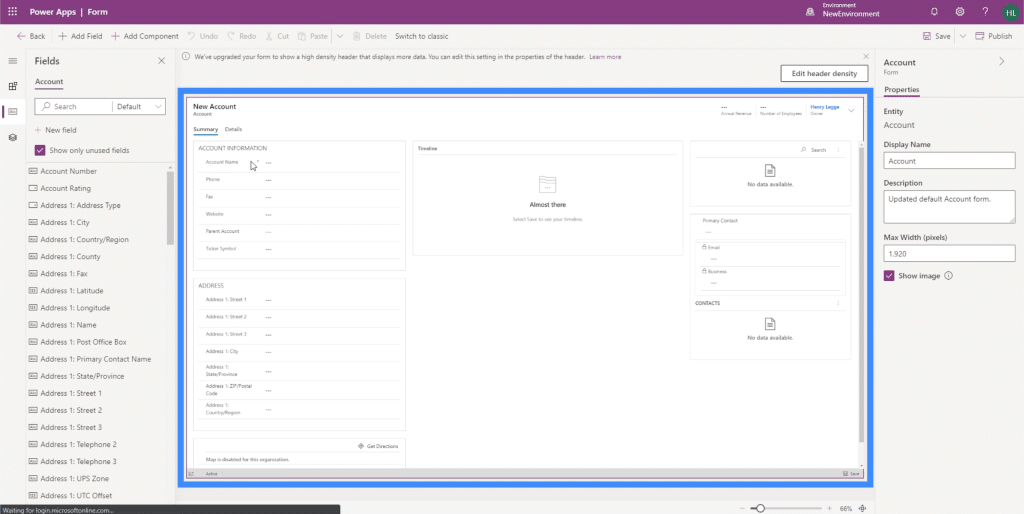Click the Fields list scrollbar
The image size is (1024, 514).
point(170,208)
